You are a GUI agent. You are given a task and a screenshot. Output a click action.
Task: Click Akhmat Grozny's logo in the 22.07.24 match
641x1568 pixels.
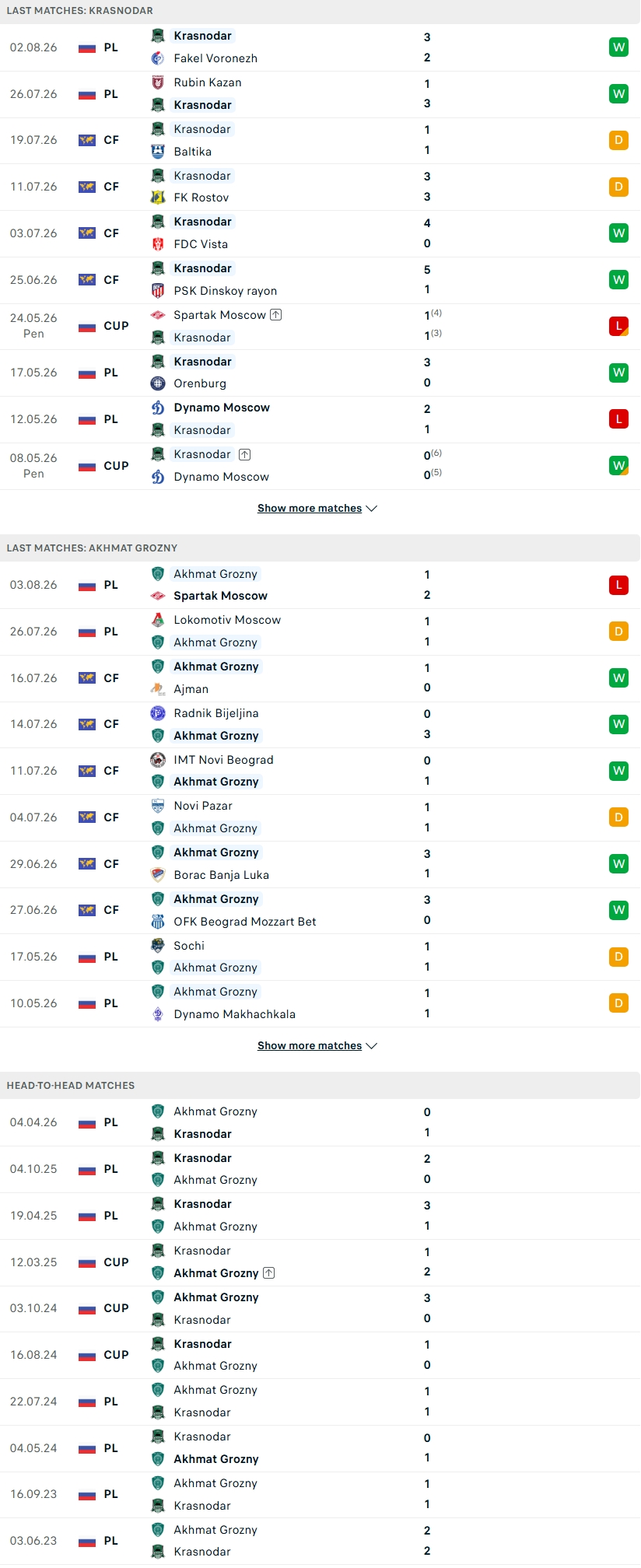(158, 1390)
